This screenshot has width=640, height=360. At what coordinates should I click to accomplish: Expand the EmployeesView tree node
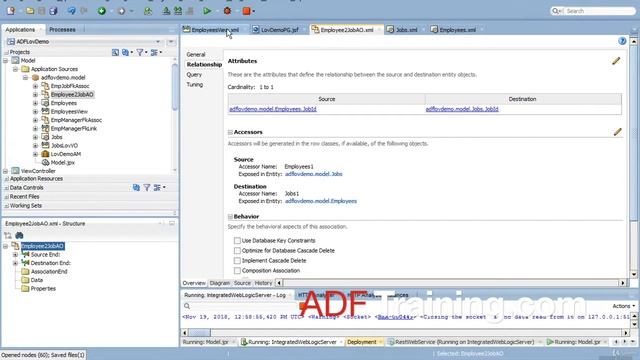point(35,111)
